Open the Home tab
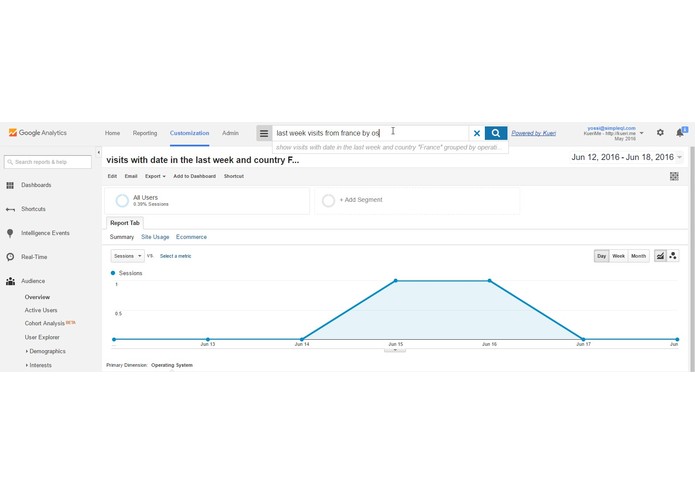This screenshot has height=494, width=695. point(112,133)
